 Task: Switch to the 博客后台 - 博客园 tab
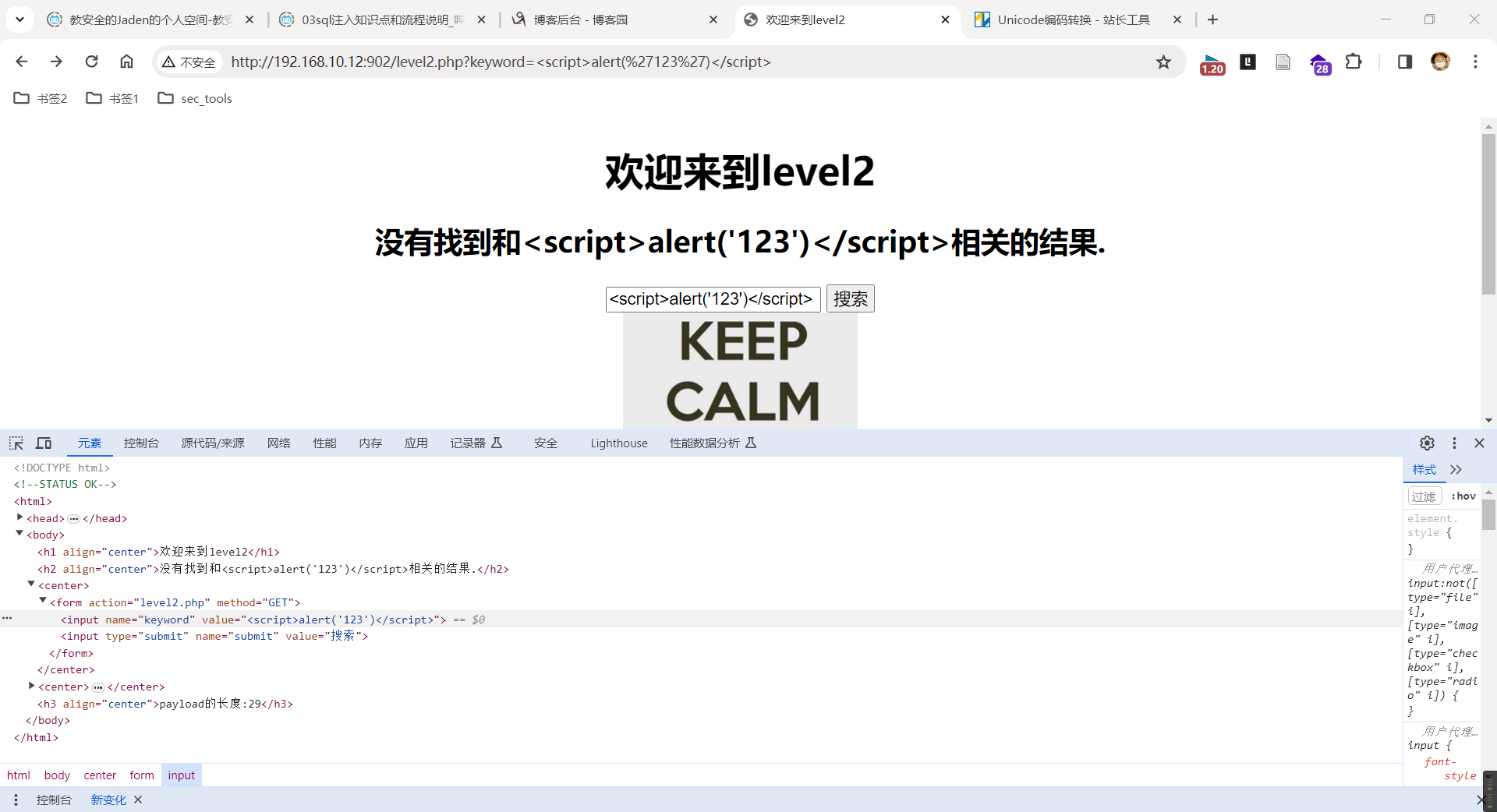(614, 19)
